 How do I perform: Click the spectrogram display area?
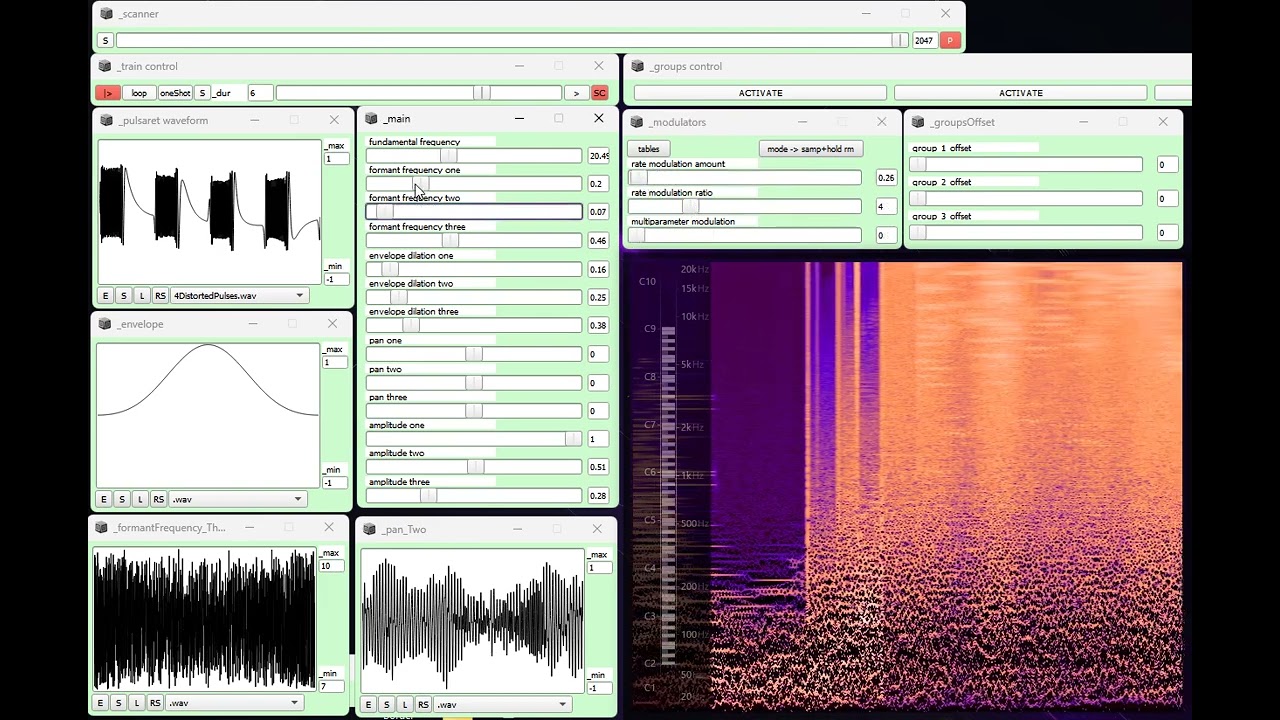(945, 487)
